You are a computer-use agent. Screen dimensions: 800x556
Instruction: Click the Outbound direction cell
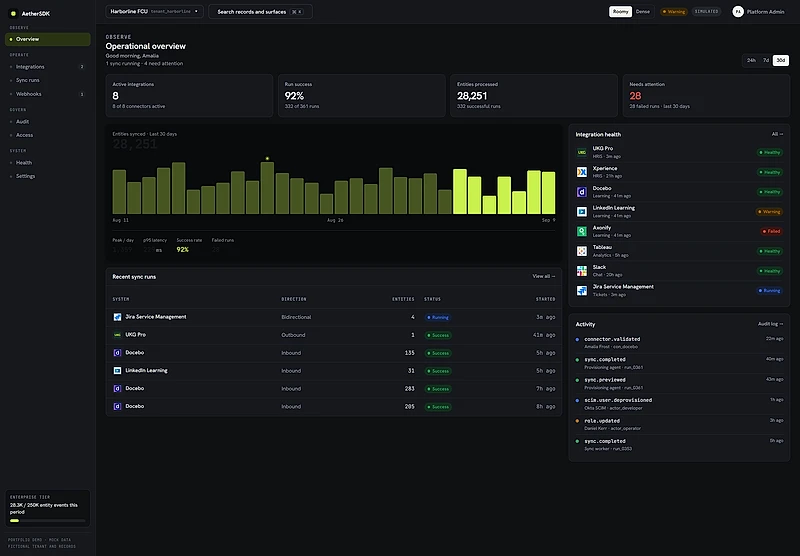(293, 335)
